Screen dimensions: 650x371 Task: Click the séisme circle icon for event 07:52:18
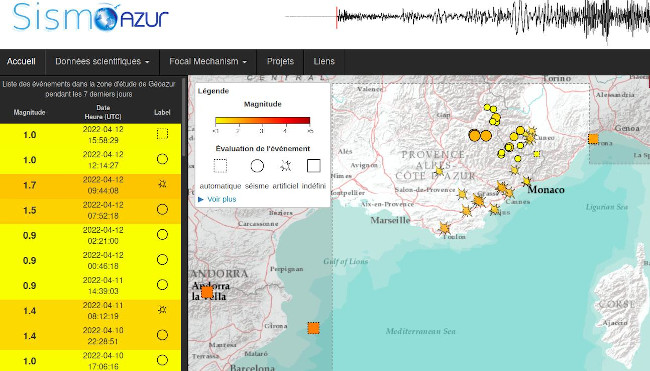[x=162, y=209]
